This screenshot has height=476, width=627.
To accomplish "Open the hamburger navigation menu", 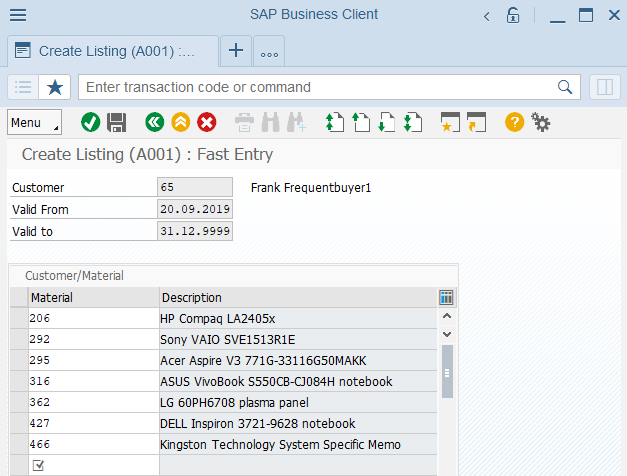I will point(18,15).
